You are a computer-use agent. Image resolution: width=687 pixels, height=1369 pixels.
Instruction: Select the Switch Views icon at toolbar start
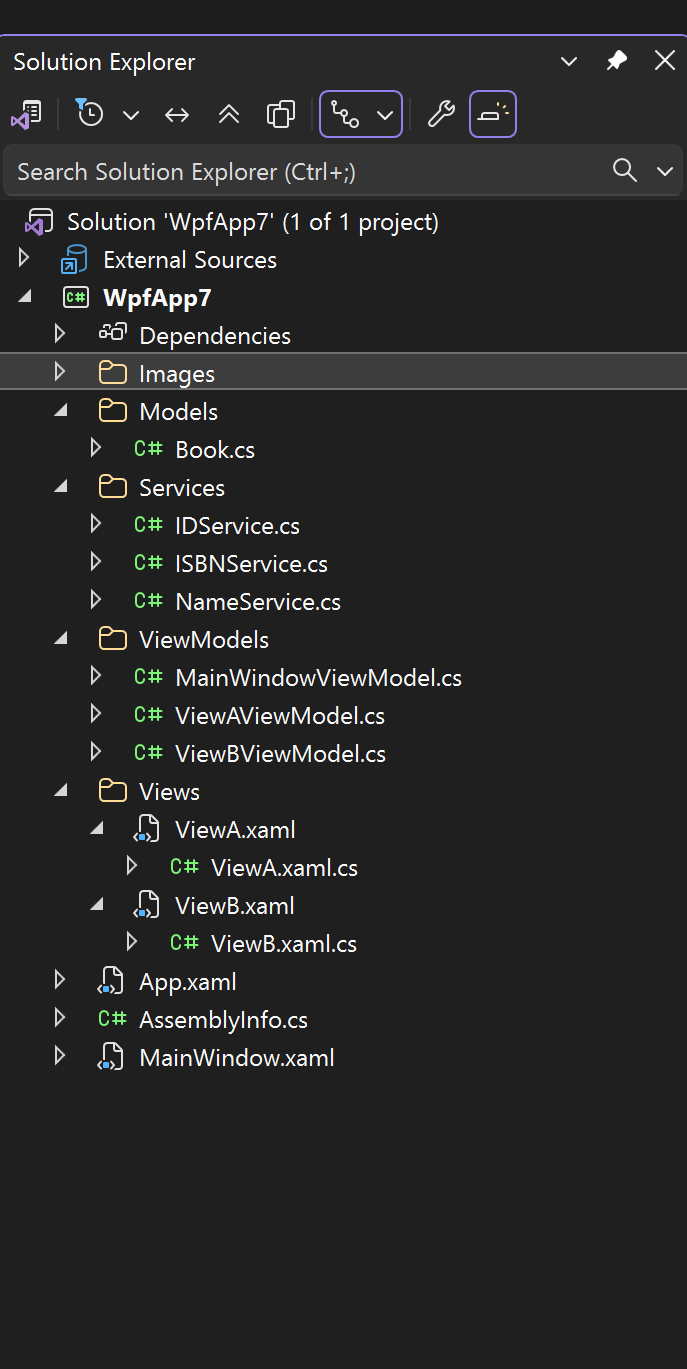click(x=27, y=113)
